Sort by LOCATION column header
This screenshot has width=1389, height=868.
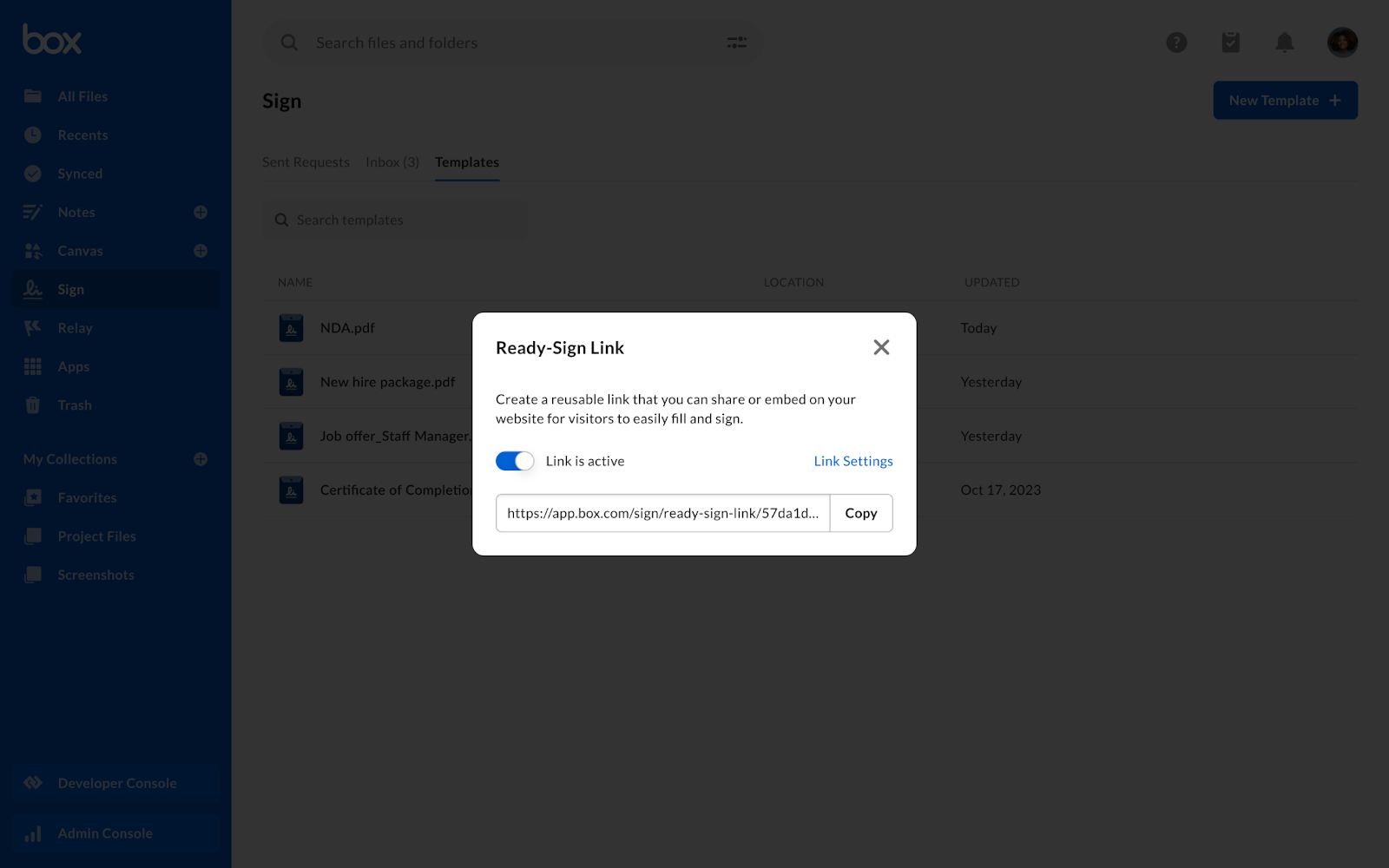pyautogui.click(x=793, y=282)
